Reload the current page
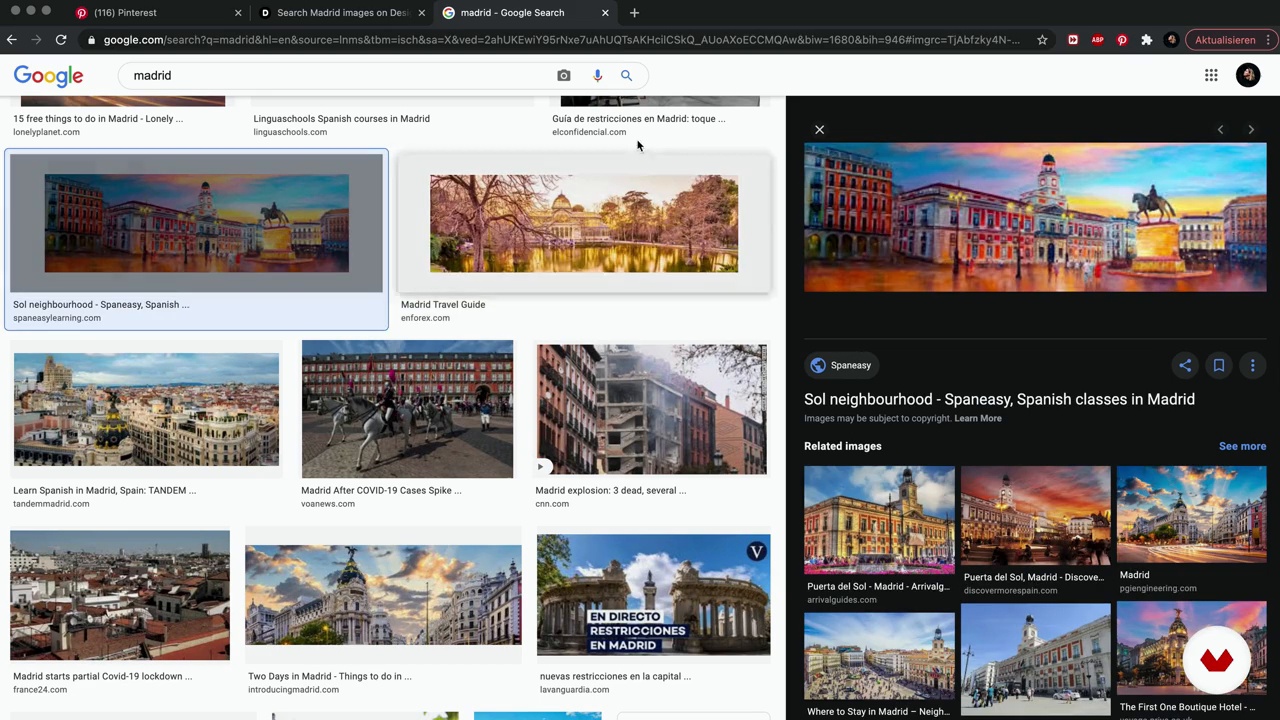The height and width of the screenshot is (720, 1280). pyautogui.click(x=61, y=39)
